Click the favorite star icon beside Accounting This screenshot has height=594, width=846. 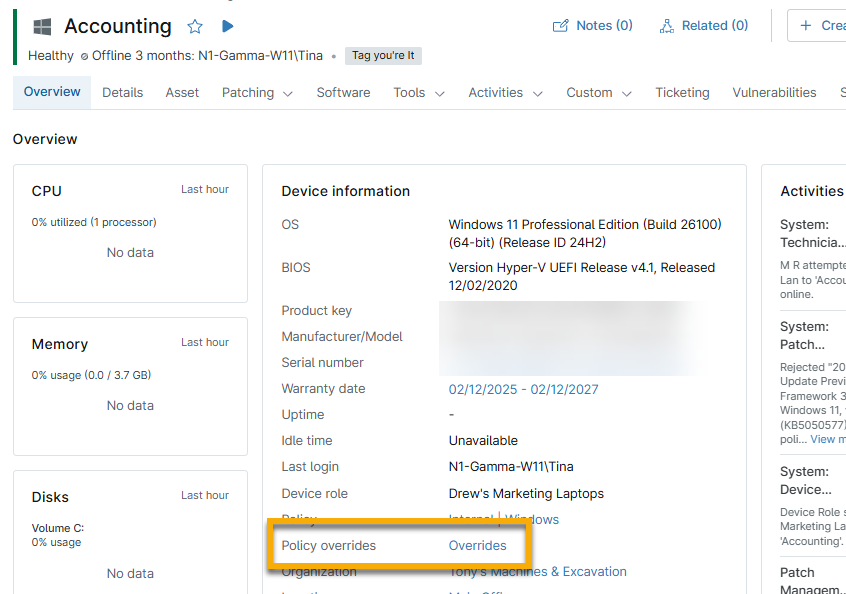[195, 26]
